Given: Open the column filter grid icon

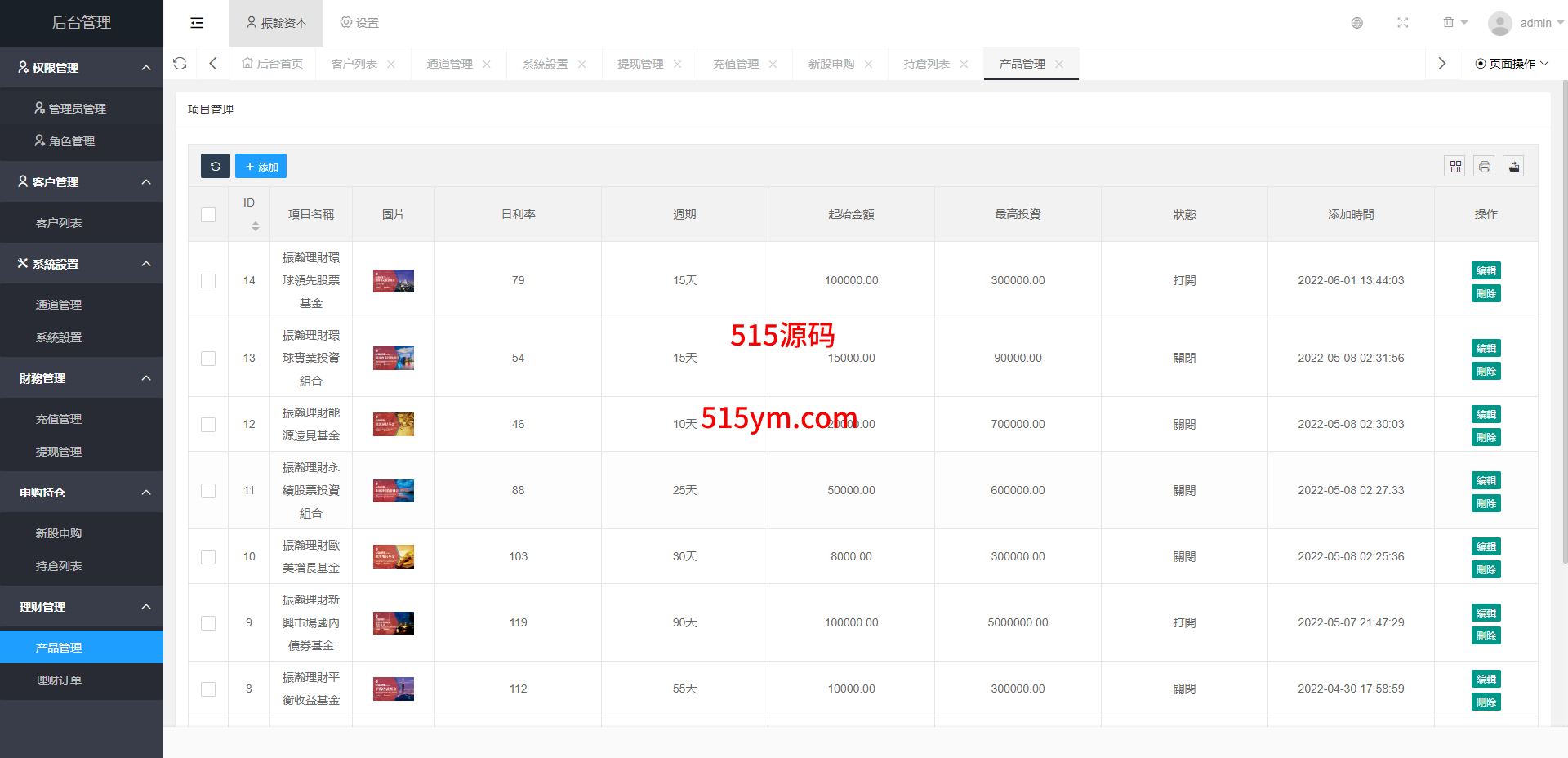Looking at the screenshot, I should 1454,167.
